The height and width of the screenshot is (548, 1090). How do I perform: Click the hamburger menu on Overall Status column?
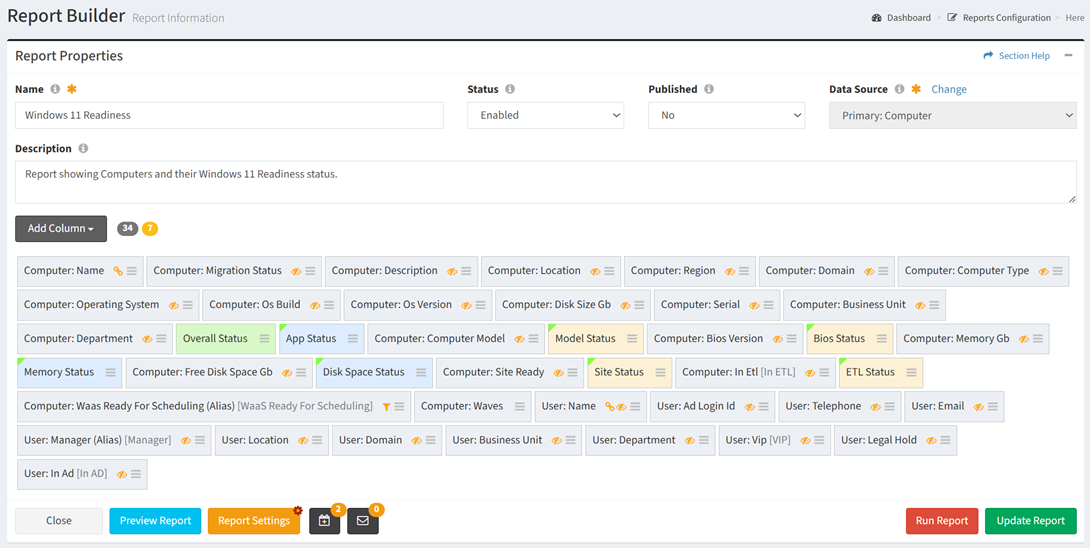tap(264, 339)
